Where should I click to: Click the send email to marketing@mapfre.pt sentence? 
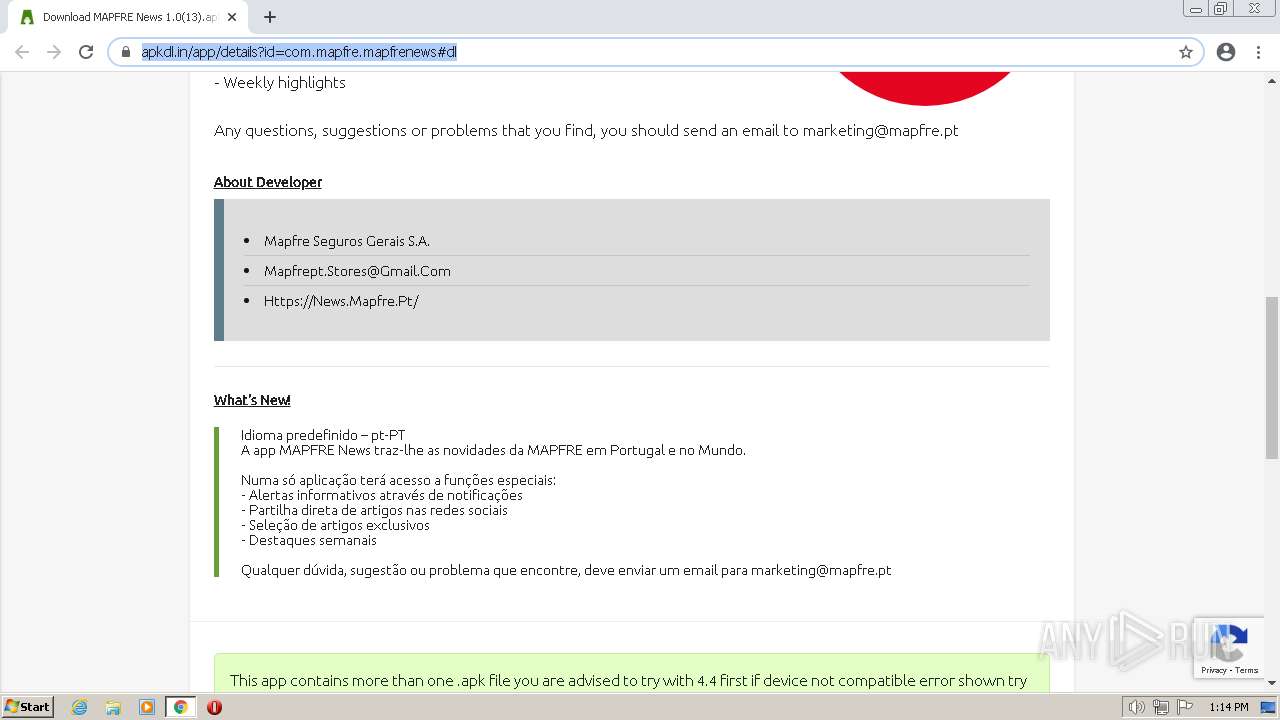tap(586, 130)
